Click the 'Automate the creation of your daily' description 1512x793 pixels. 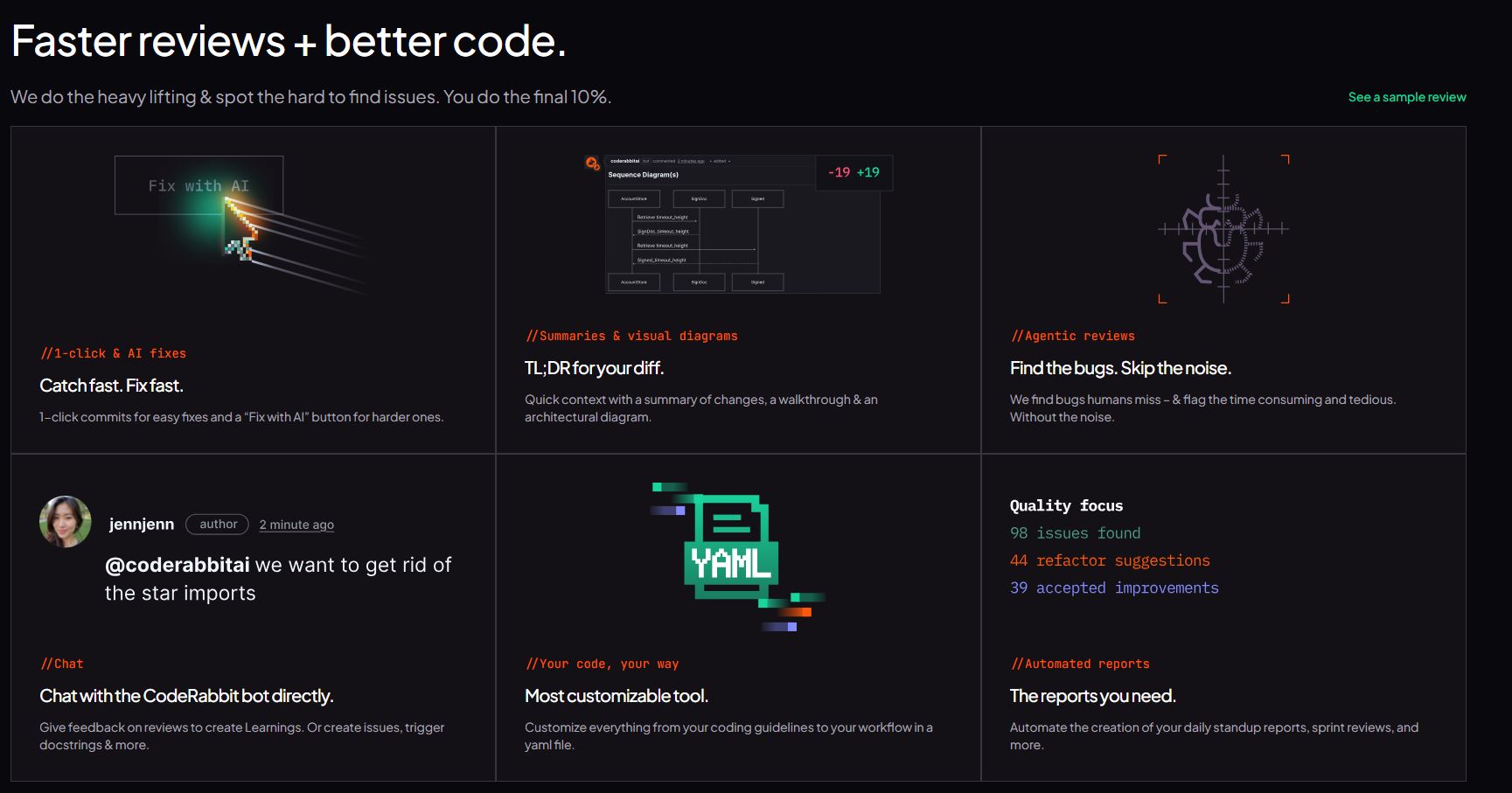[1214, 736]
